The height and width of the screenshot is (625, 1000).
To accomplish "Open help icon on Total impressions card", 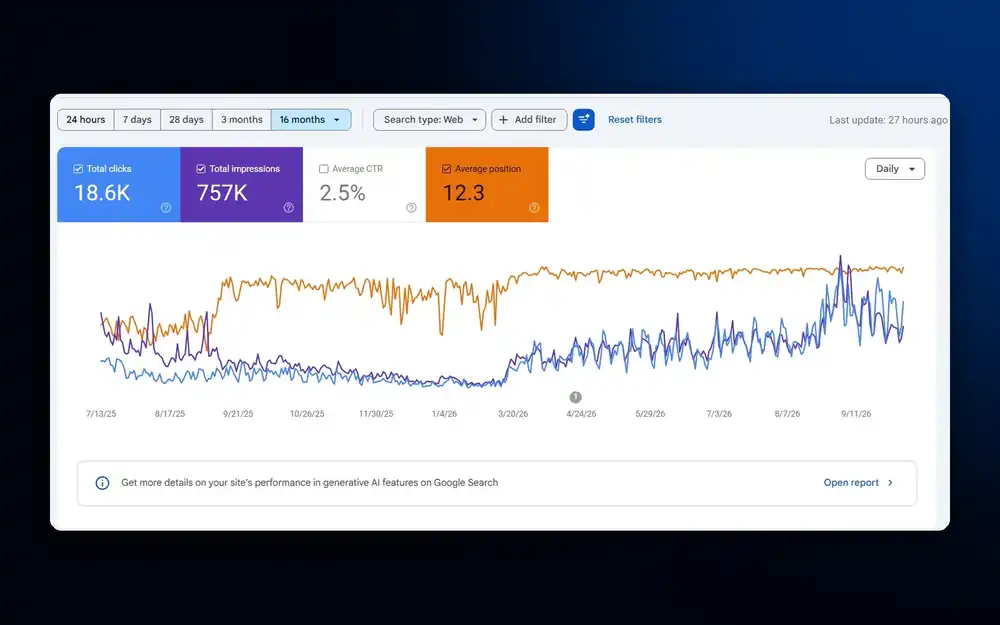I will point(288,207).
